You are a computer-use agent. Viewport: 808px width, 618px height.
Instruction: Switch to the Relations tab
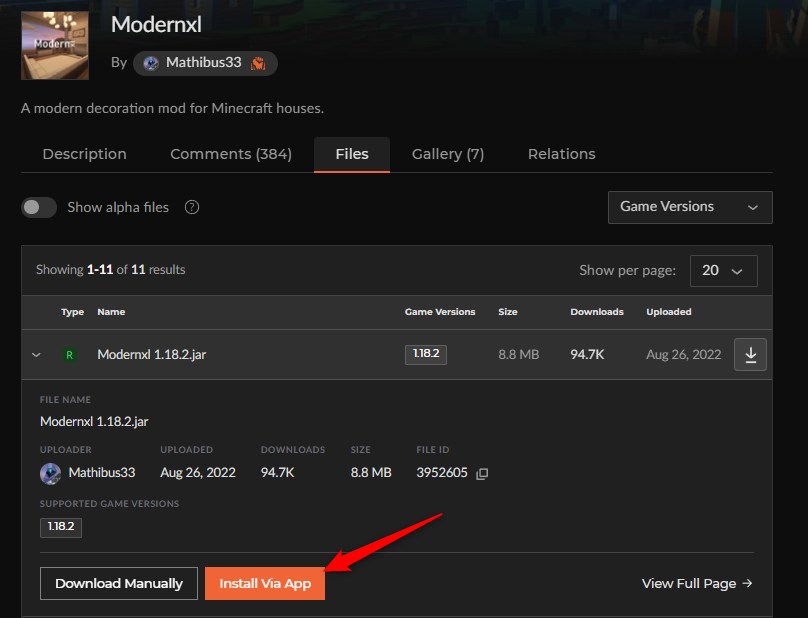pyautogui.click(x=562, y=154)
